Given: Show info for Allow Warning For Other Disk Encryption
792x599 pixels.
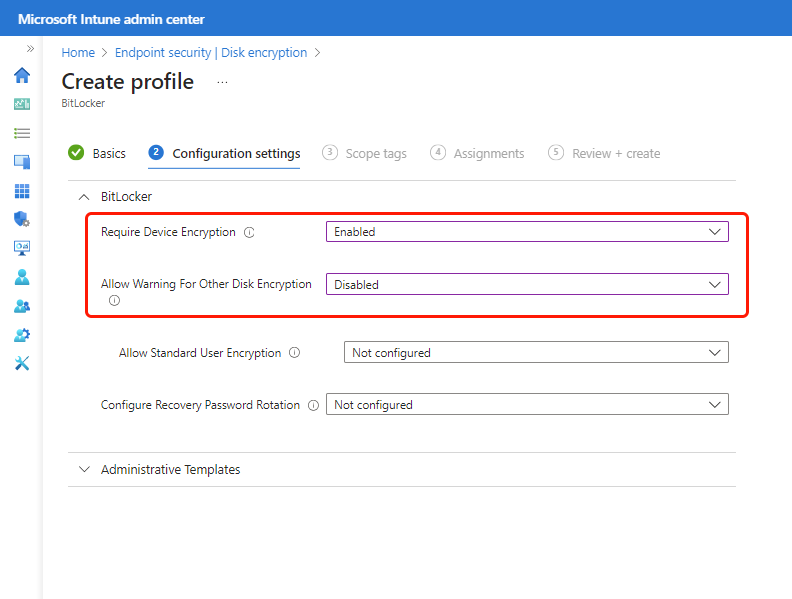Looking at the screenshot, I should [x=114, y=301].
